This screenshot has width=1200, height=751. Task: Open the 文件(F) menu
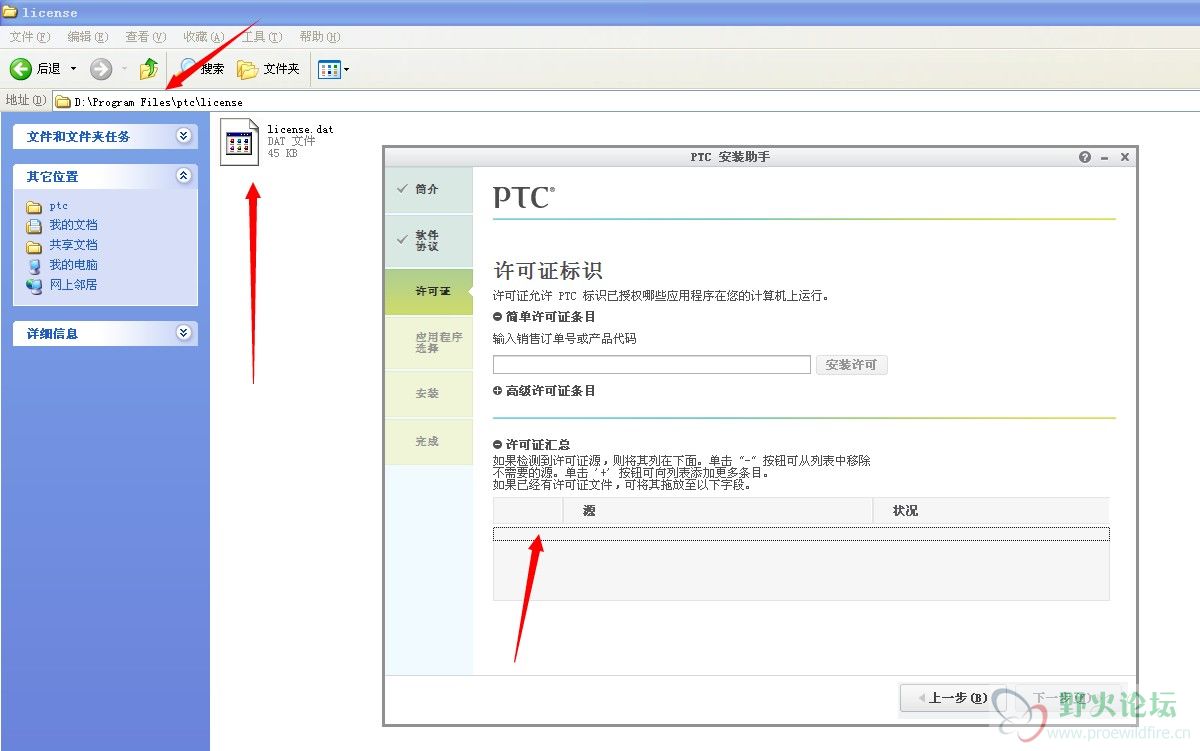pos(30,37)
